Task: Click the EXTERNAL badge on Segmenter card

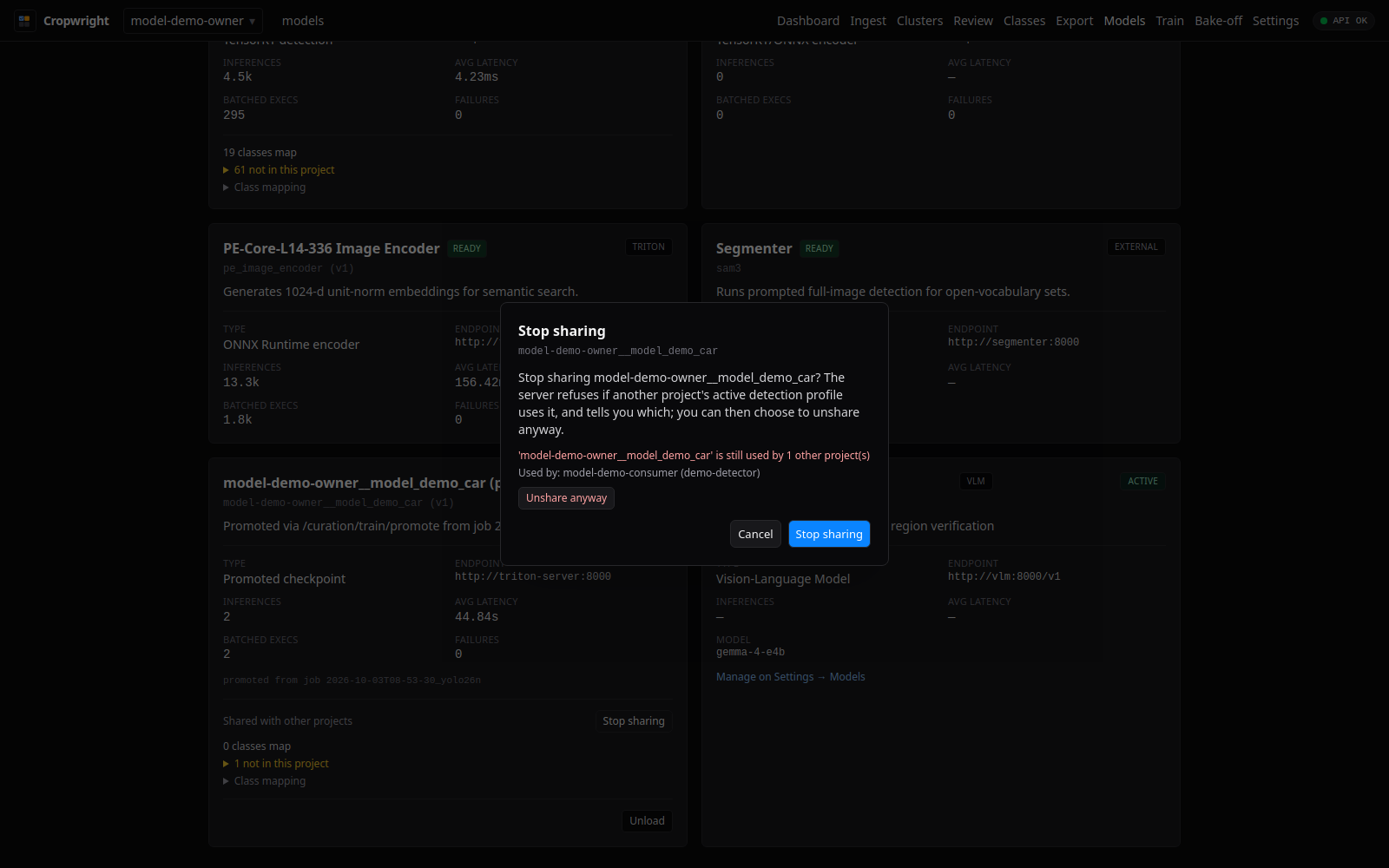Action: 1136,247
